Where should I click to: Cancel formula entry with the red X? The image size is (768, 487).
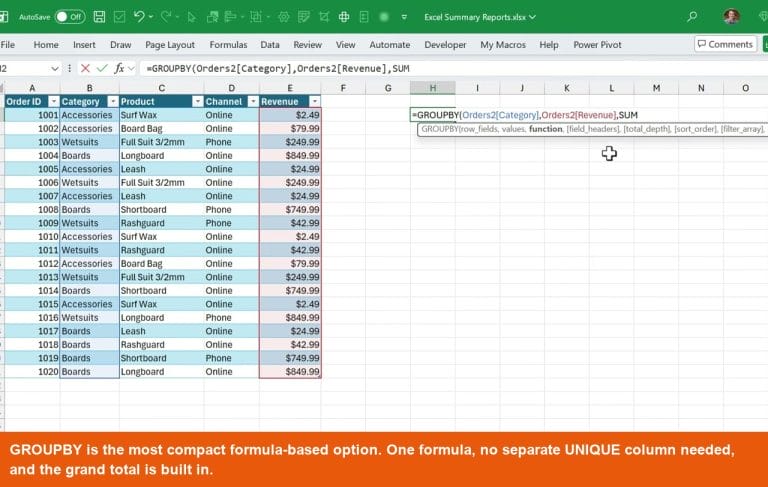(x=85, y=69)
